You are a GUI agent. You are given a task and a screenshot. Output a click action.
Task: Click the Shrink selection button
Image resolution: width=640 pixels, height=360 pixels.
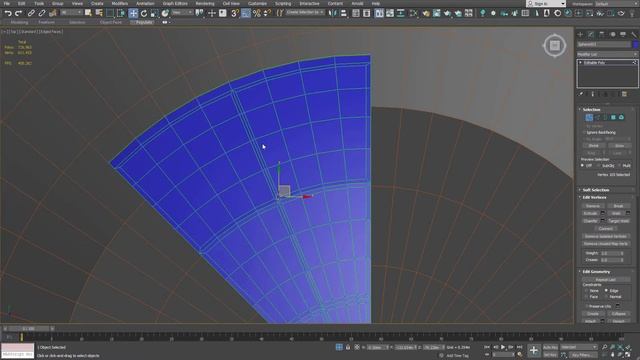593,146
